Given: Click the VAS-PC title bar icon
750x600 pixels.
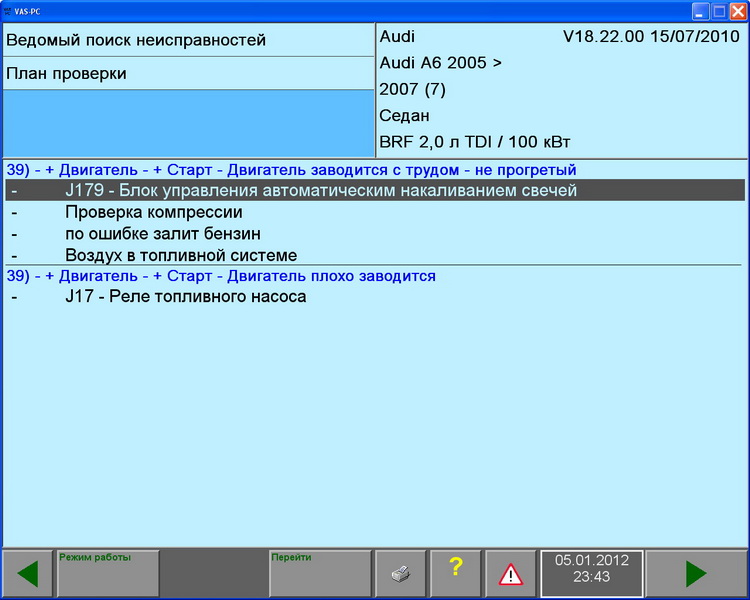Looking at the screenshot, I should click(9, 10).
